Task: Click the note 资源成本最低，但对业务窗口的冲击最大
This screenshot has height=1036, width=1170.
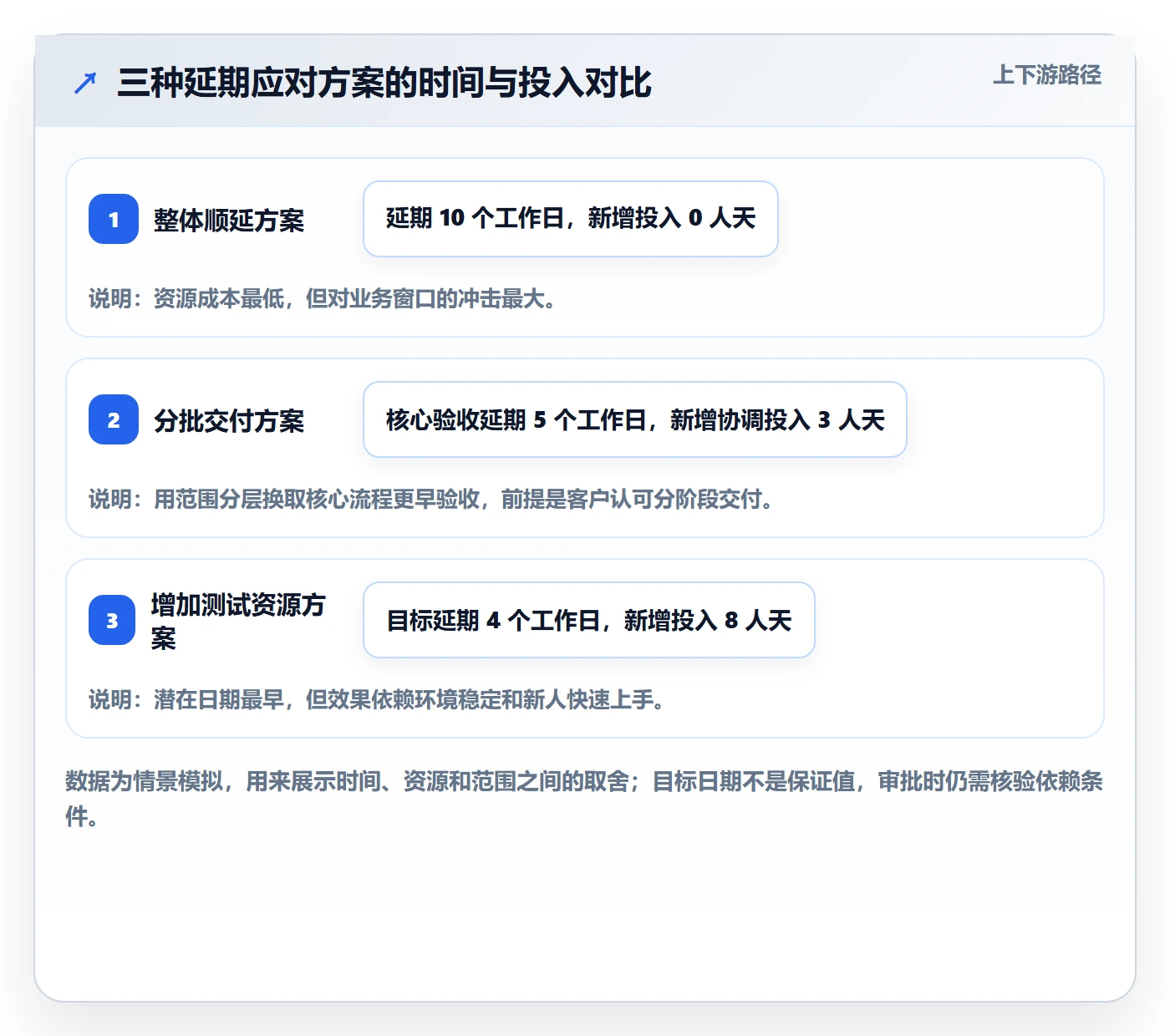Action: click(x=323, y=298)
